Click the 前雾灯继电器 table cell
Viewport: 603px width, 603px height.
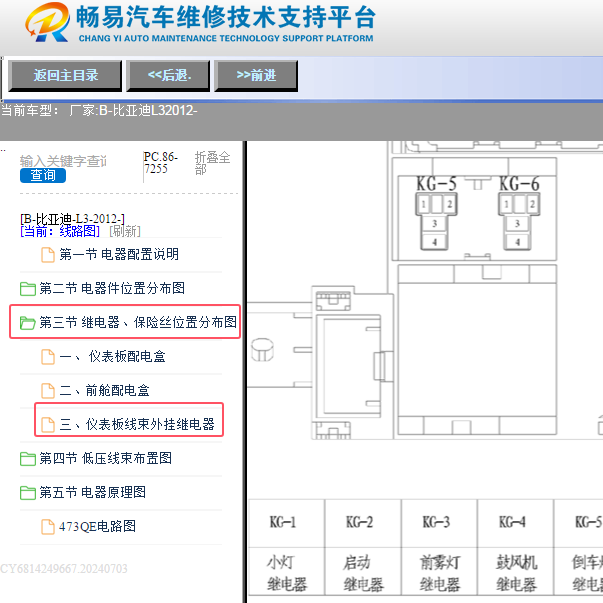tap(439, 572)
